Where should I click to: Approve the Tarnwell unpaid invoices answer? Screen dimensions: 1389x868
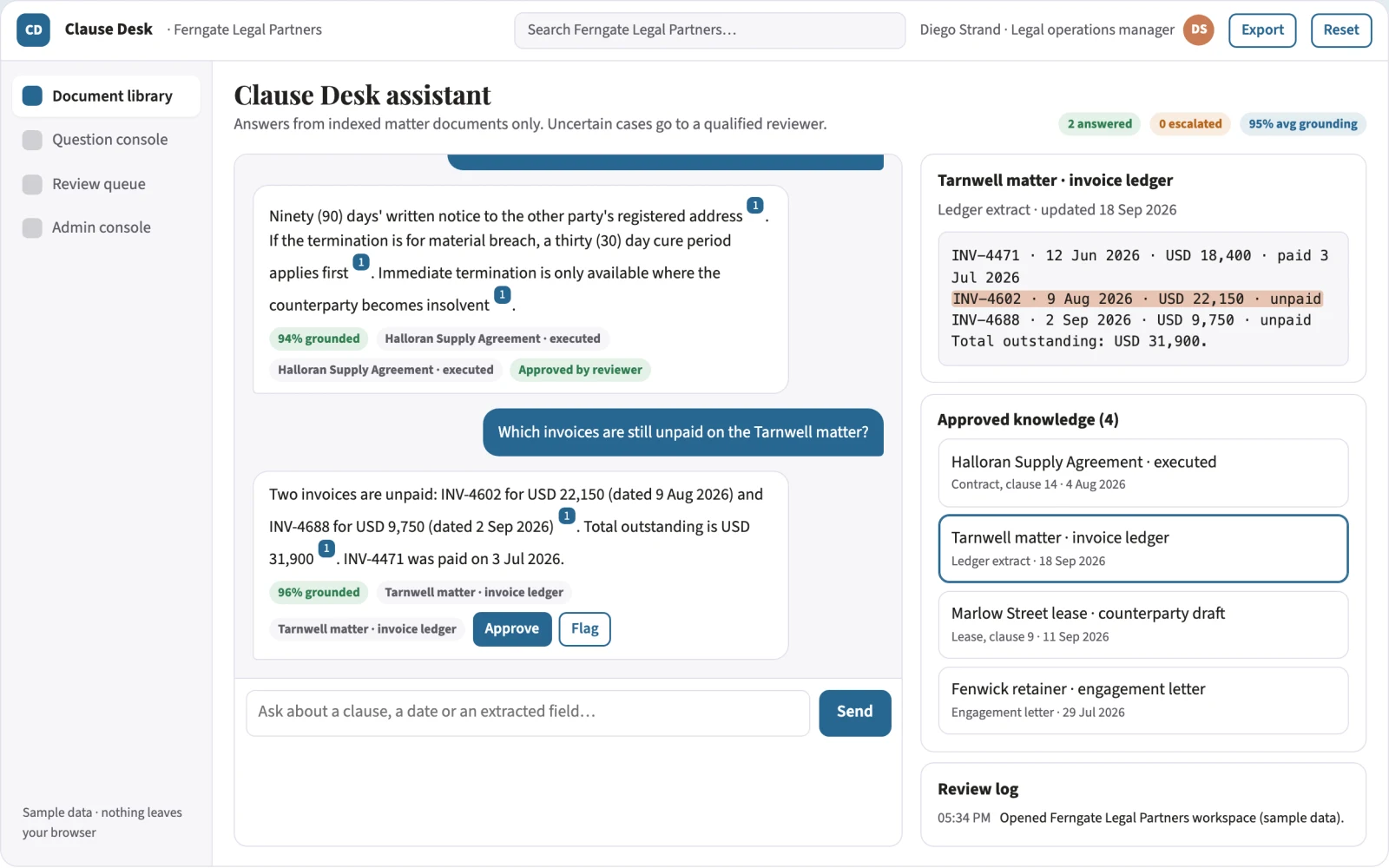pyautogui.click(x=512, y=629)
